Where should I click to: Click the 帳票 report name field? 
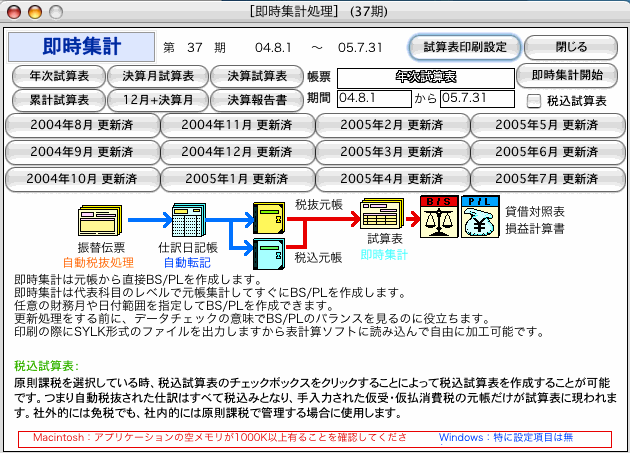pos(424,76)
